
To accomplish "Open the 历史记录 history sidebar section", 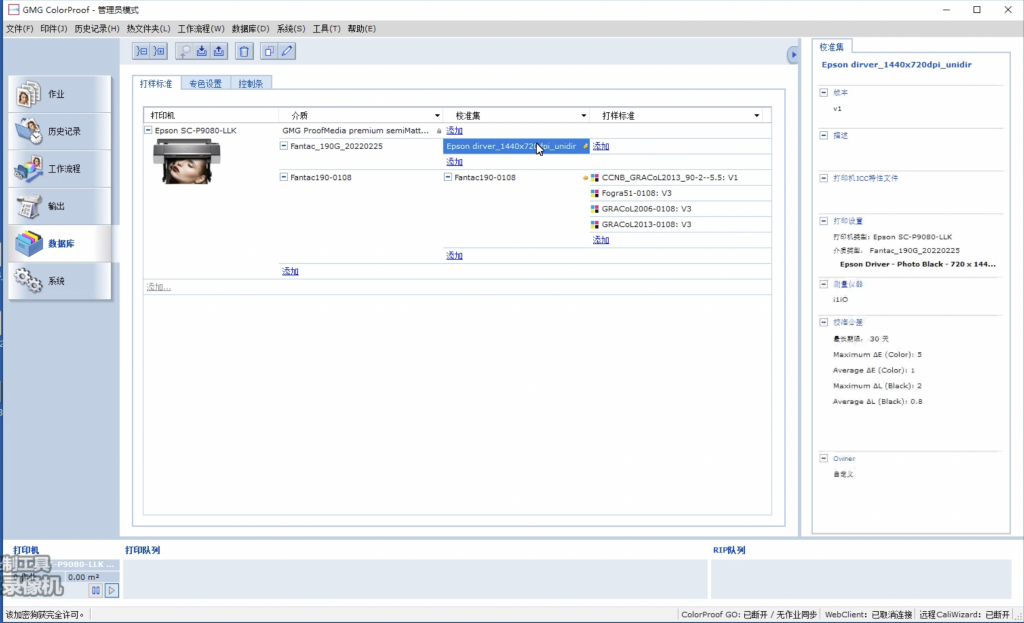I will click(x=59, y=131).
